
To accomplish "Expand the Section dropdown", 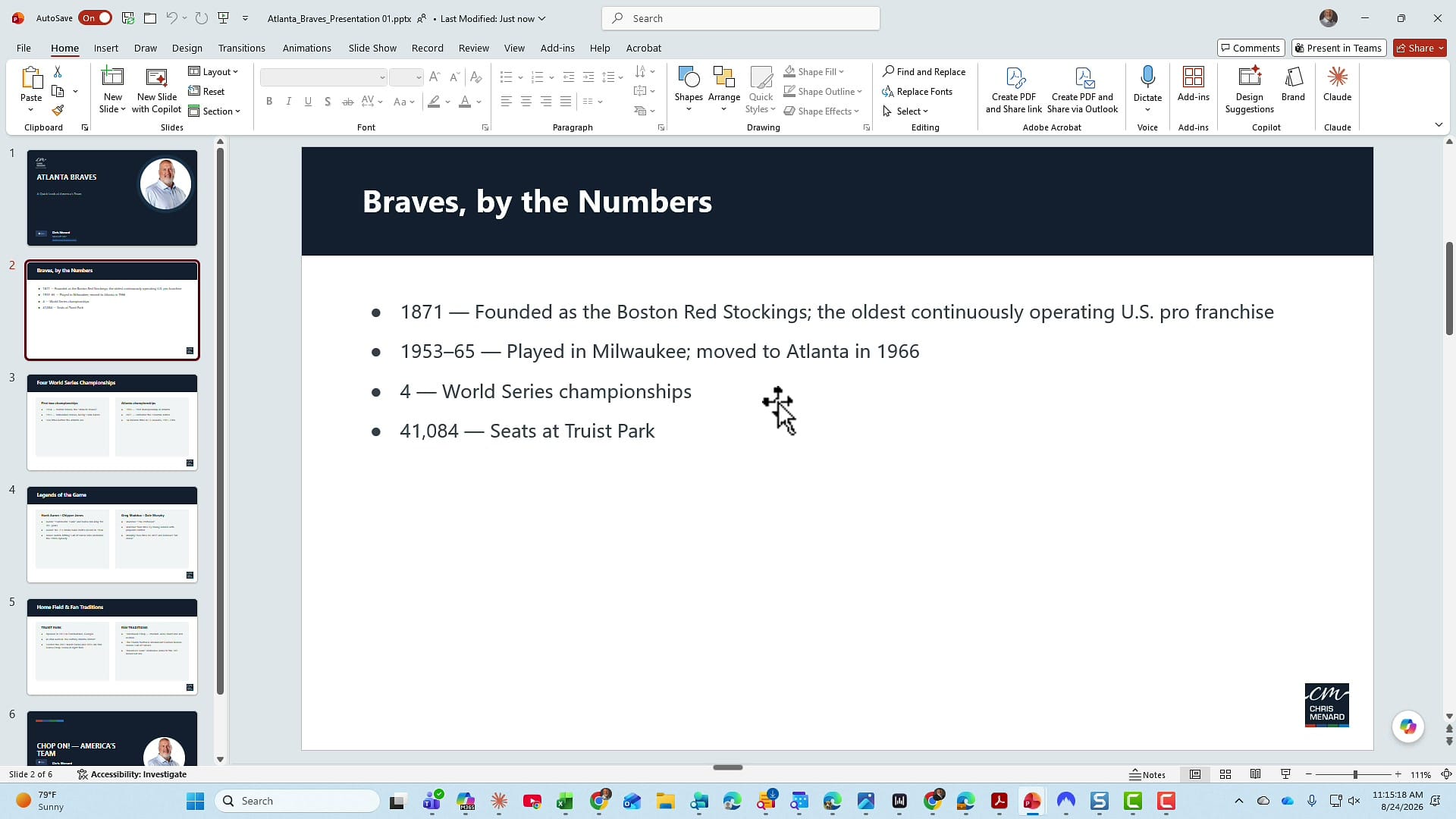I will pyautogui.click(x=214, y=111).
